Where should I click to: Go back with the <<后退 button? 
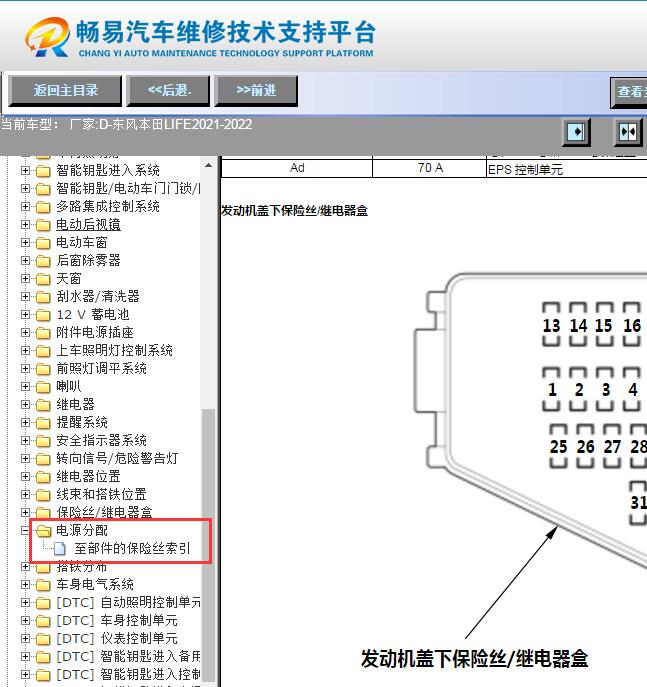pos(168,91)
